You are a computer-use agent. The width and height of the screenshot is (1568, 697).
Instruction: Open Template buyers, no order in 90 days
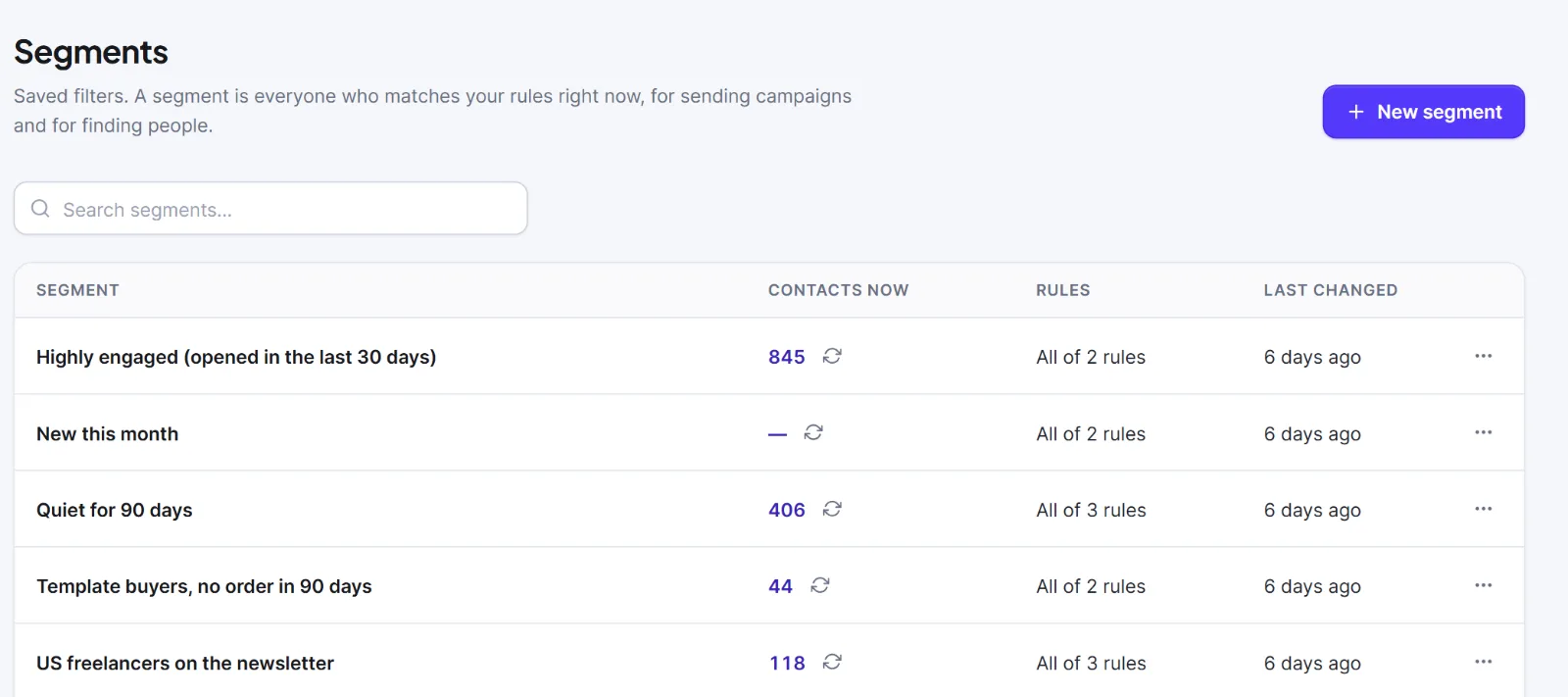tap(204, 586)
